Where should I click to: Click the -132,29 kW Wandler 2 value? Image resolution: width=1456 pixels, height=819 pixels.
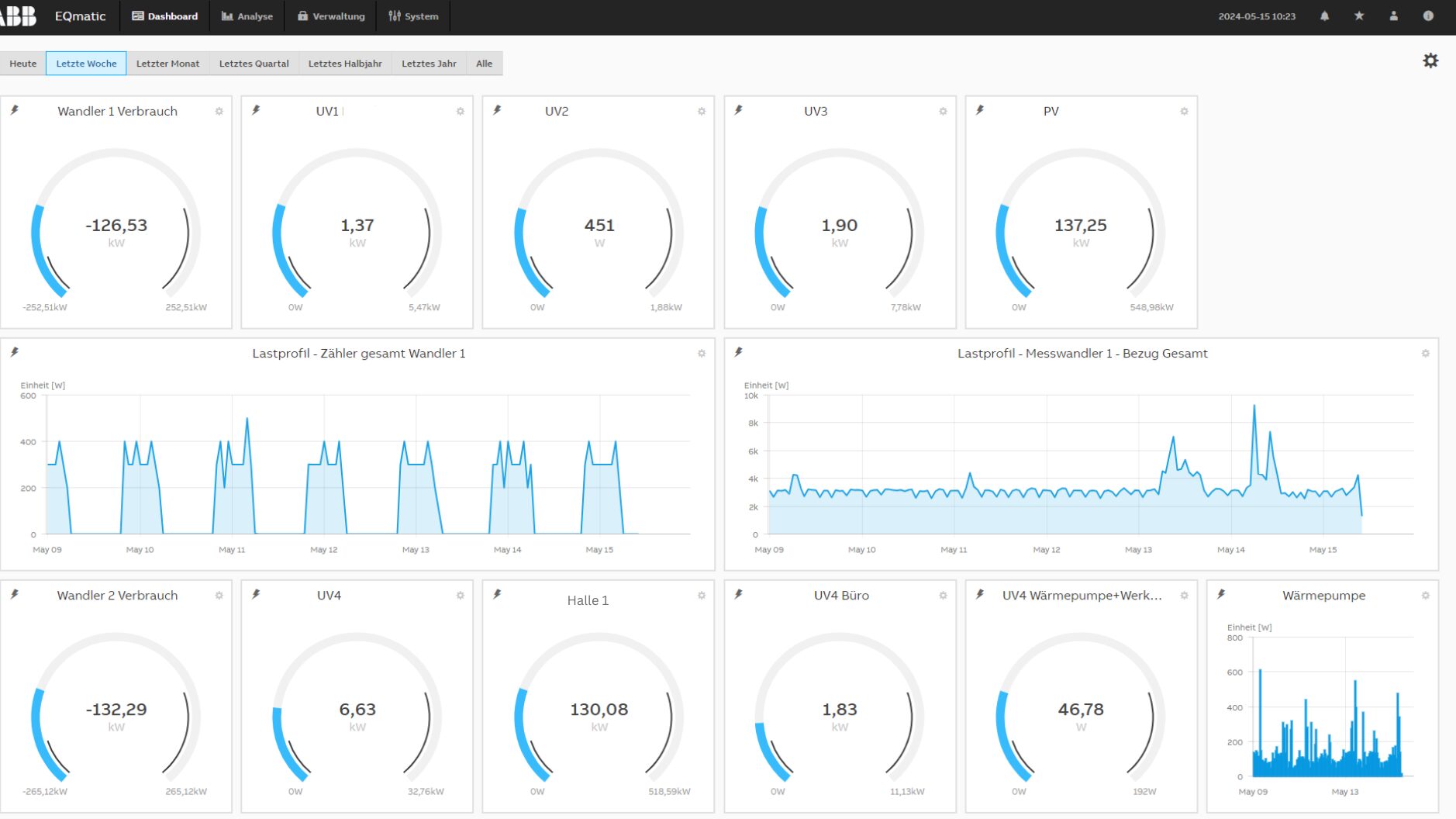click(x=116, y=709)
